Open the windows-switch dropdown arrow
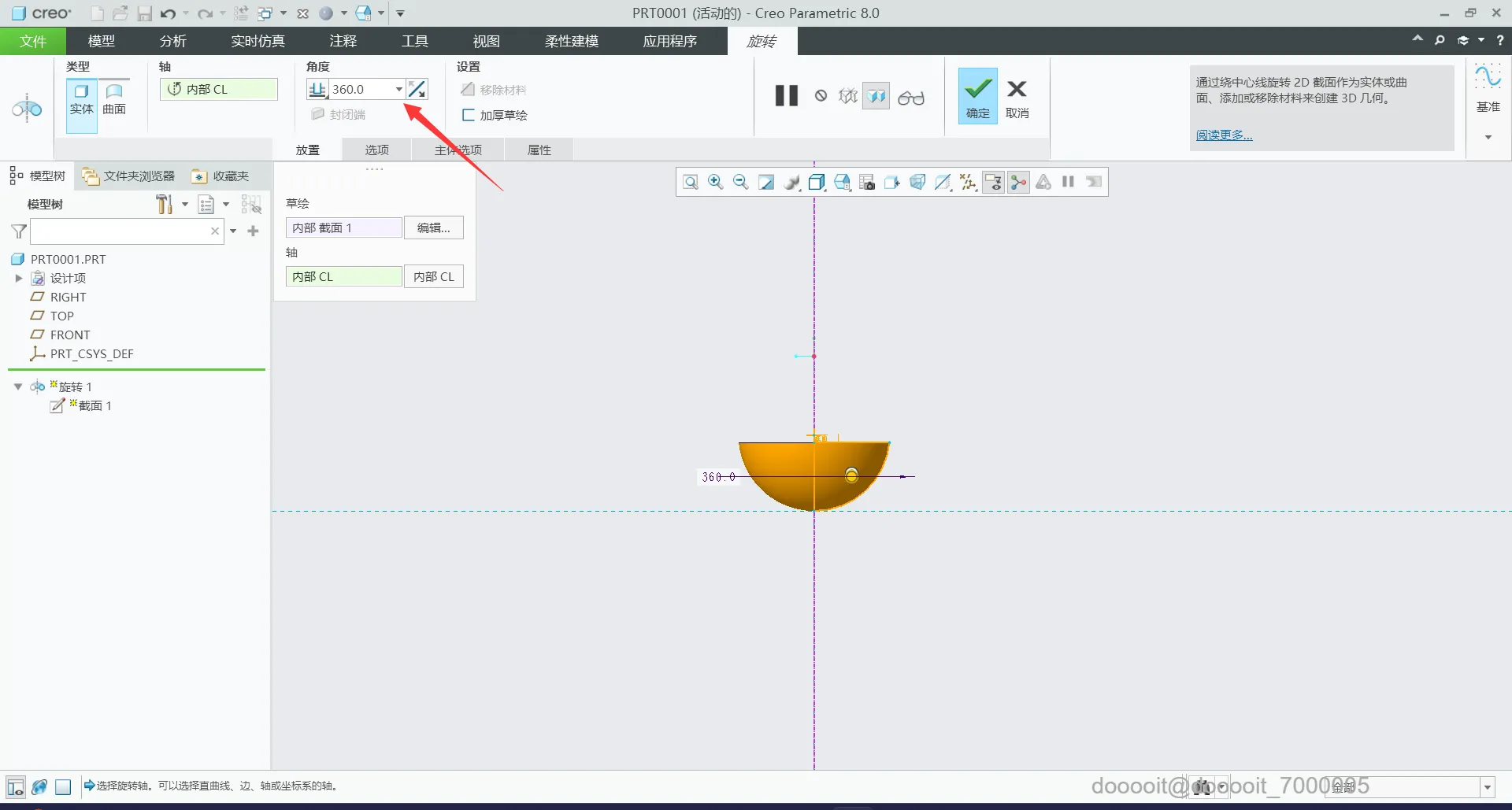 283,13
